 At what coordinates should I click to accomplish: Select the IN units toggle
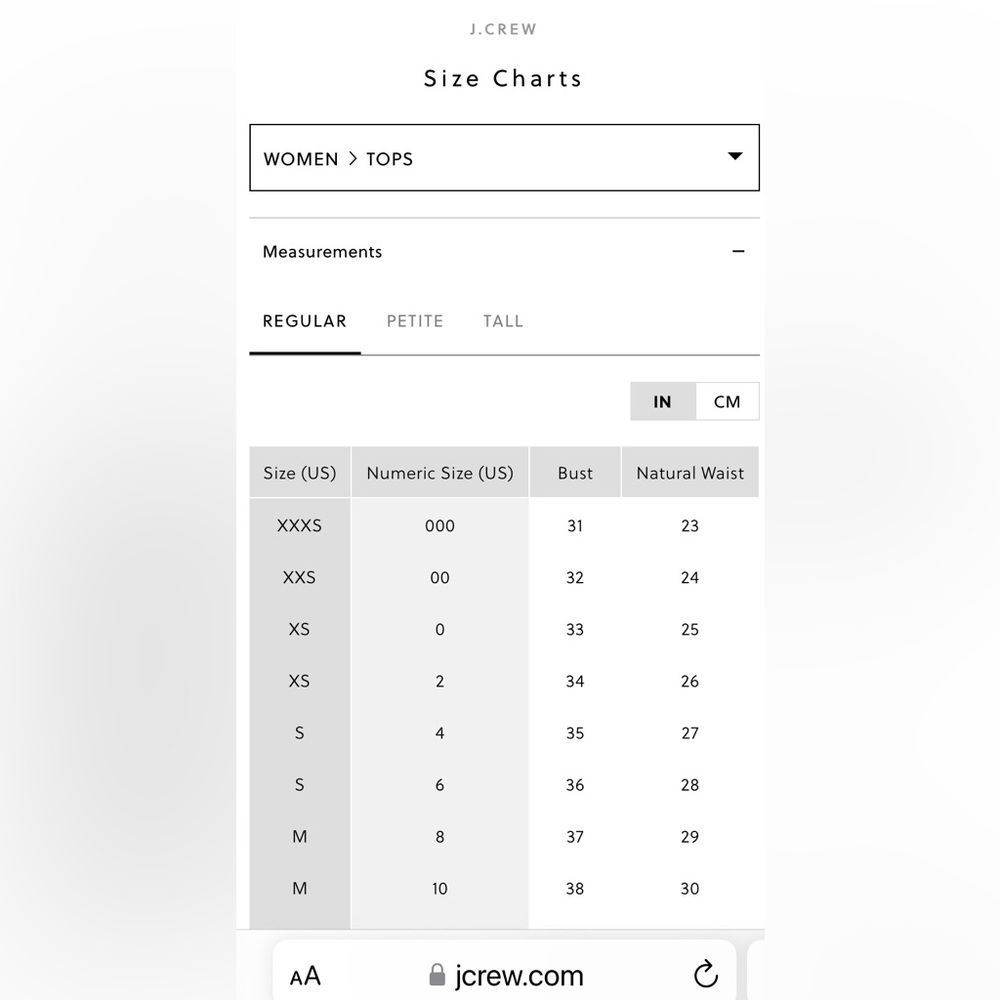point(663,401)
